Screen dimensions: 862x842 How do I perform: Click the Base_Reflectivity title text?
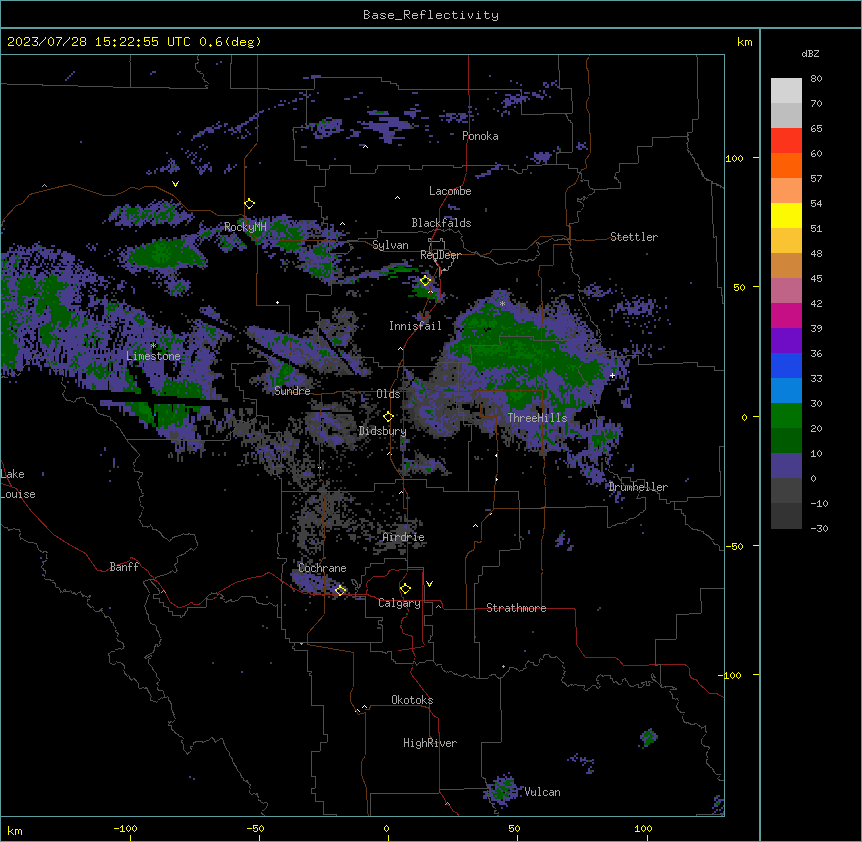[431, 15]
